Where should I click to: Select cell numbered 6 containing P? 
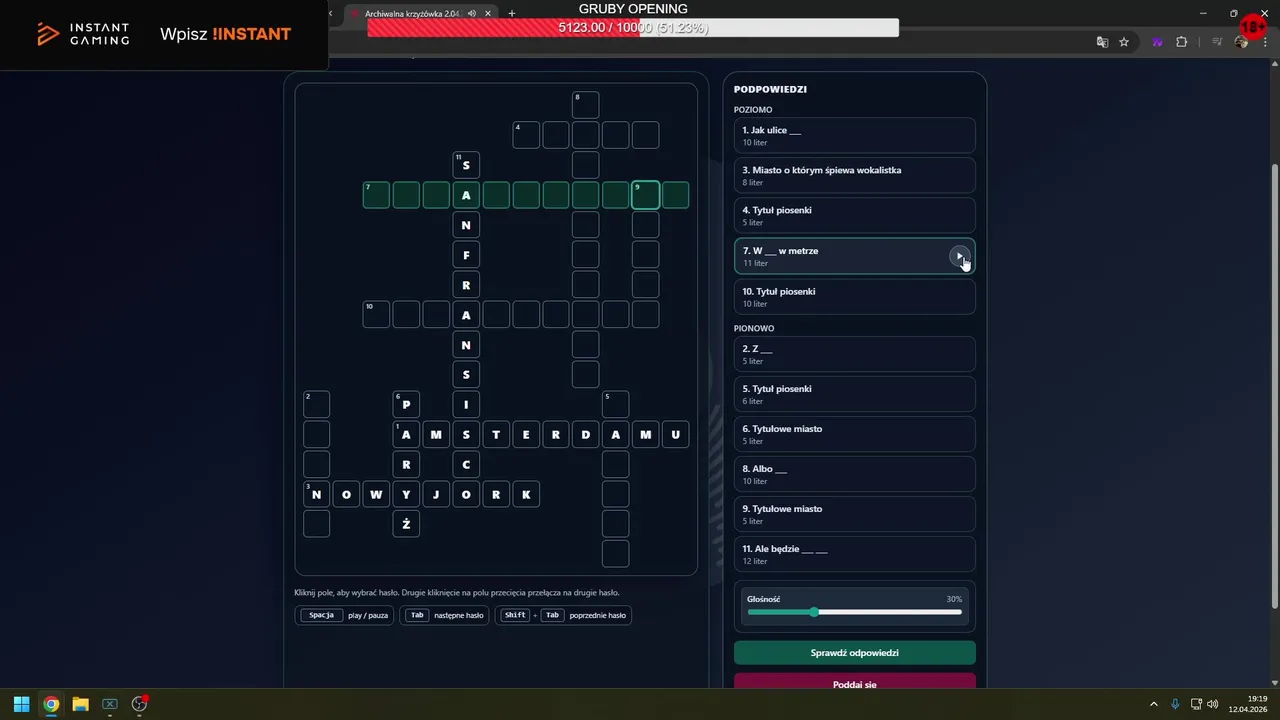tap(406, 405)
